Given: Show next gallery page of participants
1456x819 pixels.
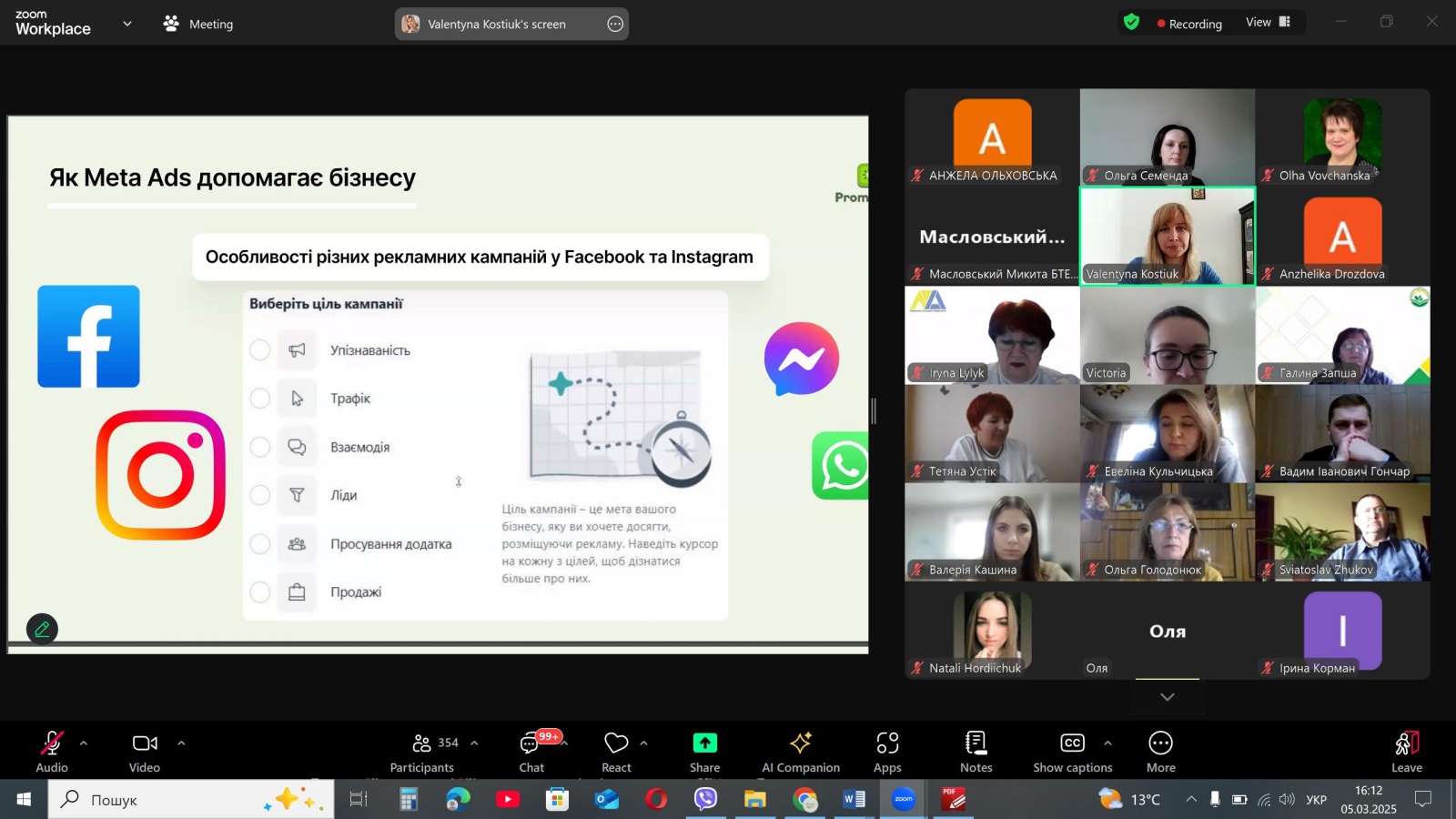Looking at the screenshot, I should pos(1168,697).
